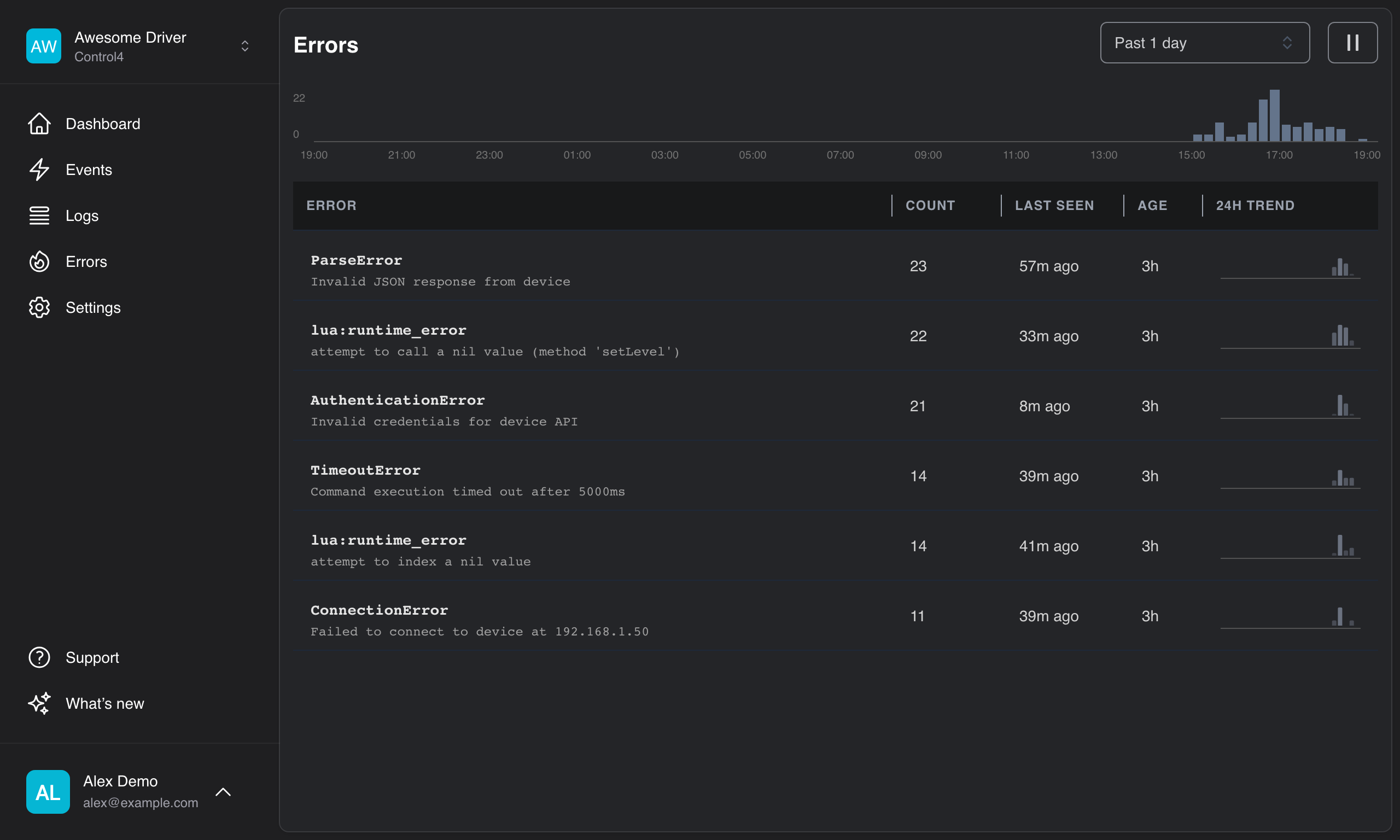
Task: Click the tallest bar in the errors histogram
Action: click(x=1274, y=115)
